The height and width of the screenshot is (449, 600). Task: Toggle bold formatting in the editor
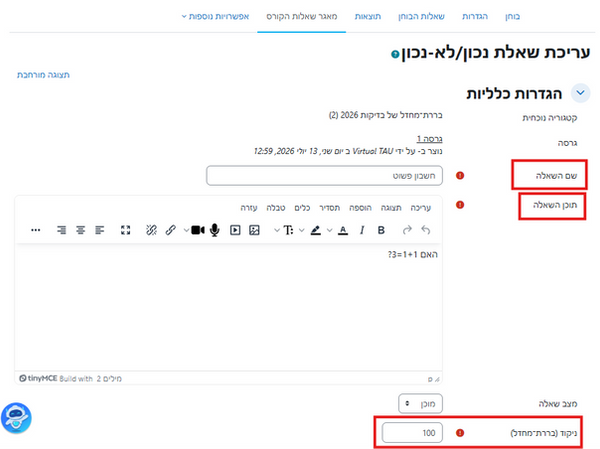coord(381,230)
